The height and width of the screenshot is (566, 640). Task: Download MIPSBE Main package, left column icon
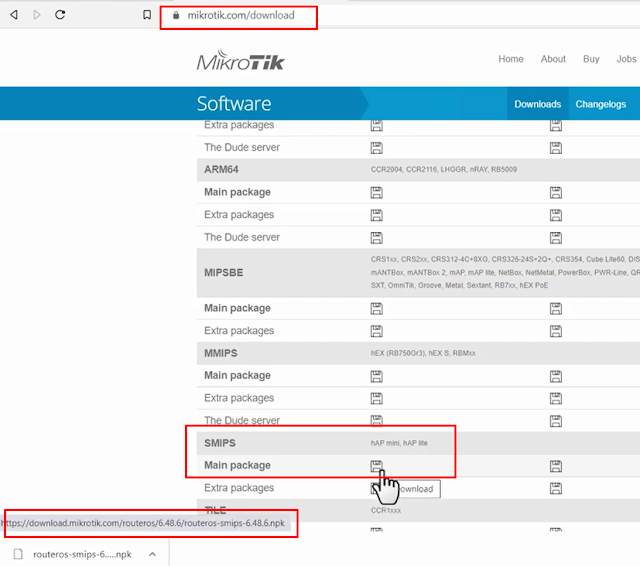(x=376, y=309)
